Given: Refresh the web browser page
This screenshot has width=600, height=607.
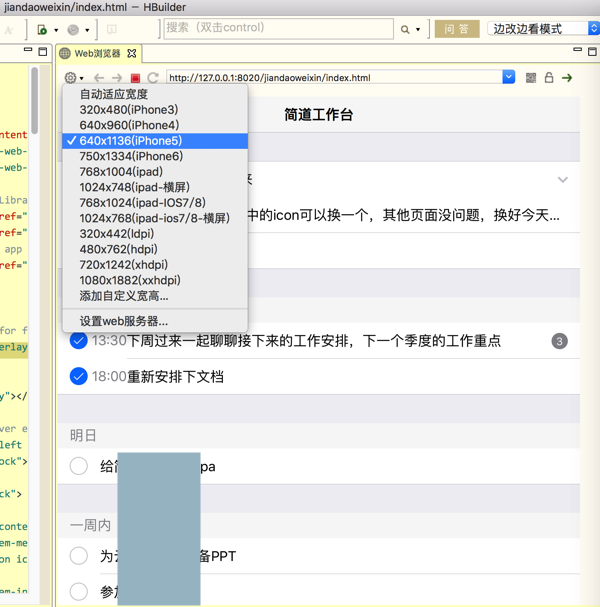Looking at the screenshot, I should tap(153, 78).
